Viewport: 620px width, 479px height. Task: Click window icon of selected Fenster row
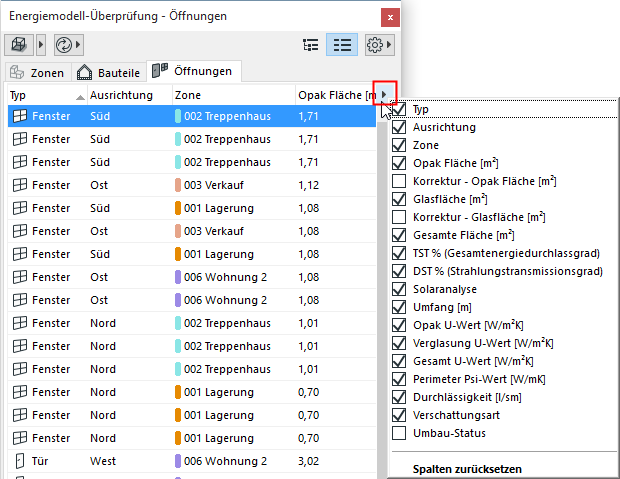point(20,116)
